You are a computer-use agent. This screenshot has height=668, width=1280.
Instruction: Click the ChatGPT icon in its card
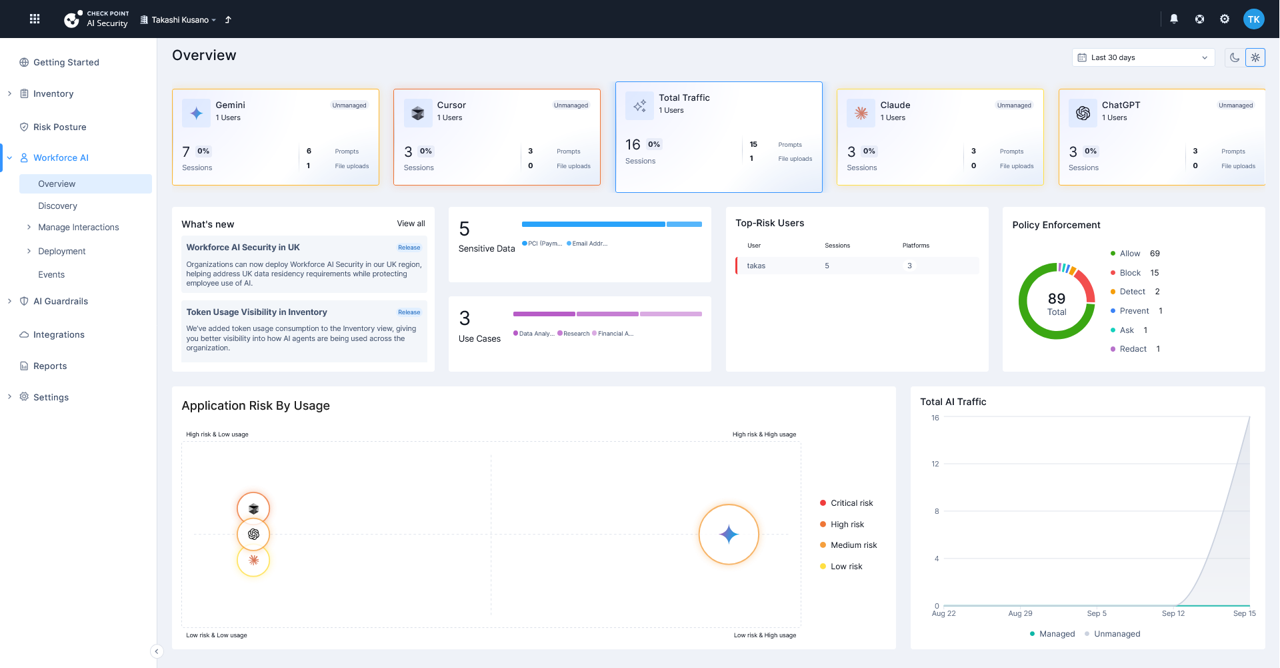tap(1083, 113)
